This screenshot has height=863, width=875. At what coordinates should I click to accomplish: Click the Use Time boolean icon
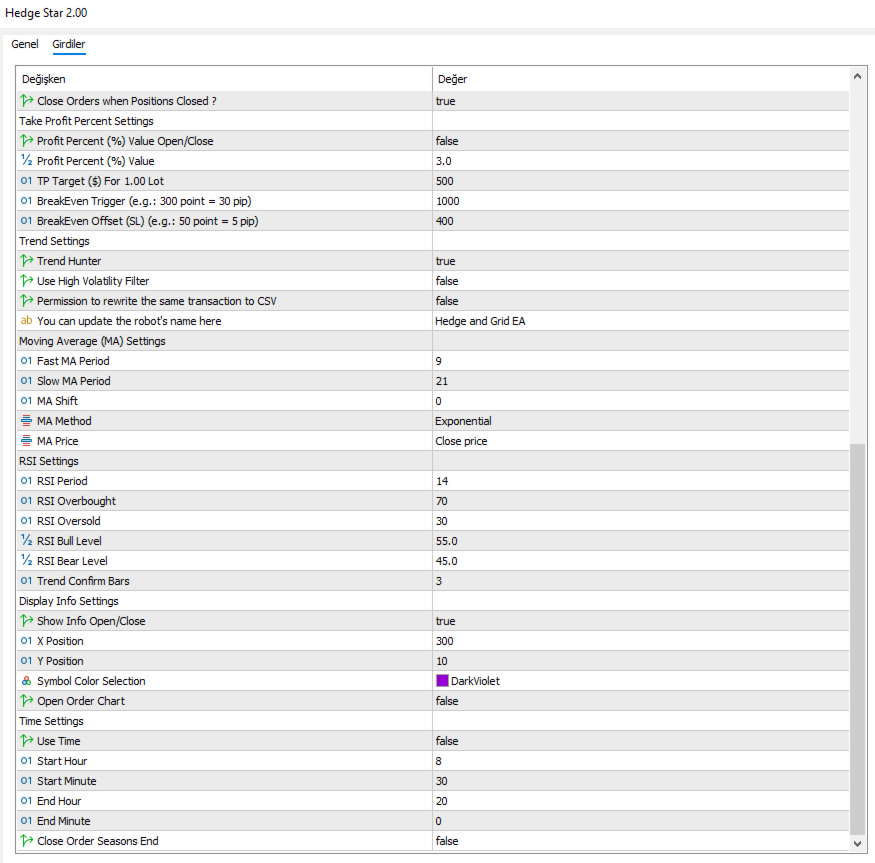point(26,741)
